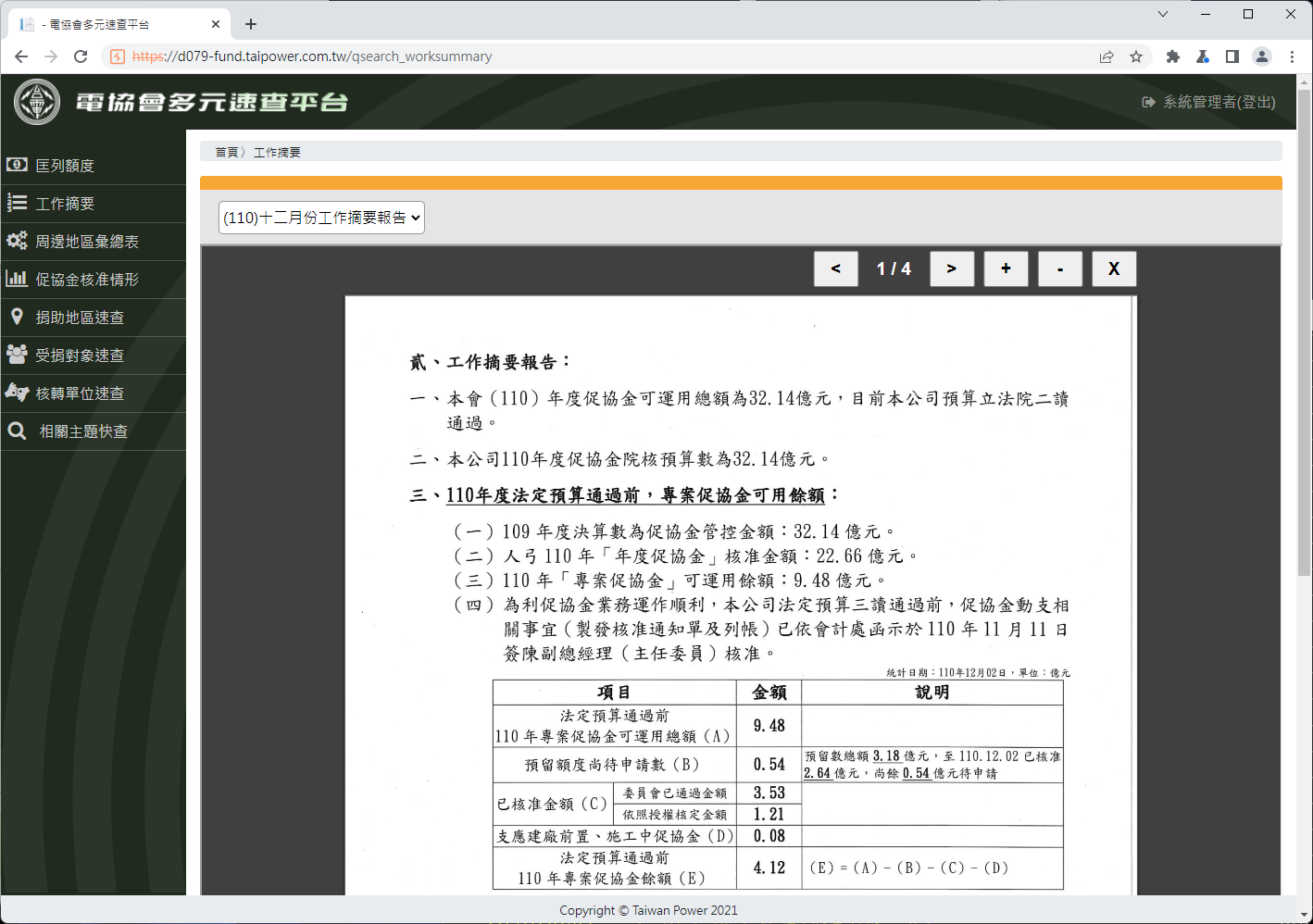Screen dimensions: 1313x924
Task: Click the Taipower logo emblem in header
Action: (37, 102)
